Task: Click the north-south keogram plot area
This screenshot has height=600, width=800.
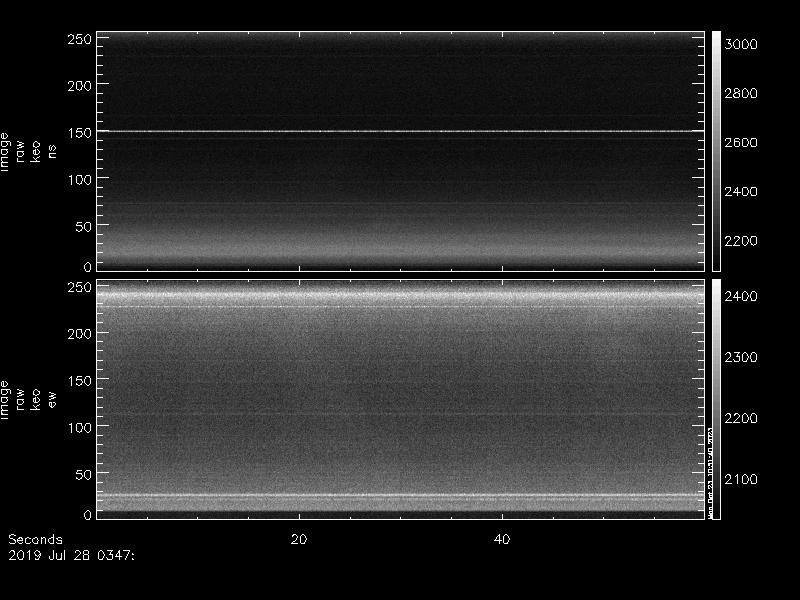Action: point(401,151)
